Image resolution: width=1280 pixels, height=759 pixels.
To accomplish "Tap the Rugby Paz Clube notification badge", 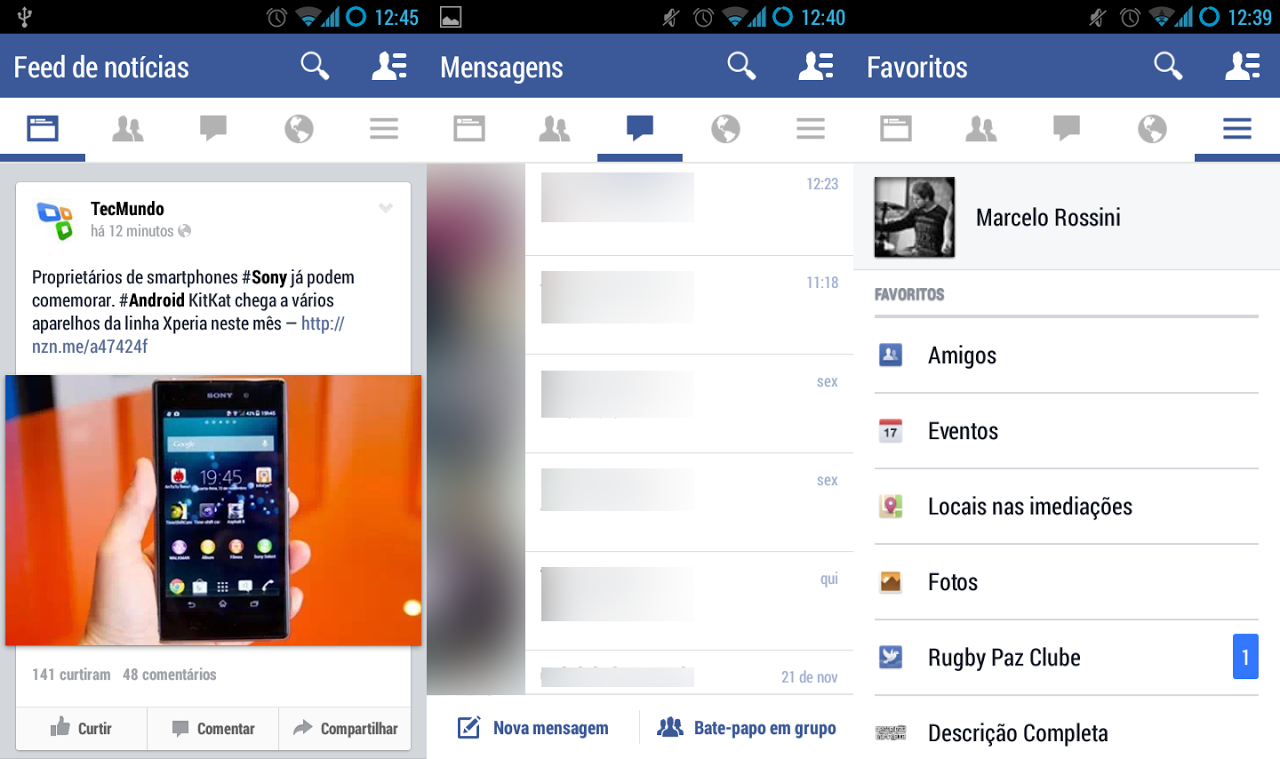I will (1245, 657).
